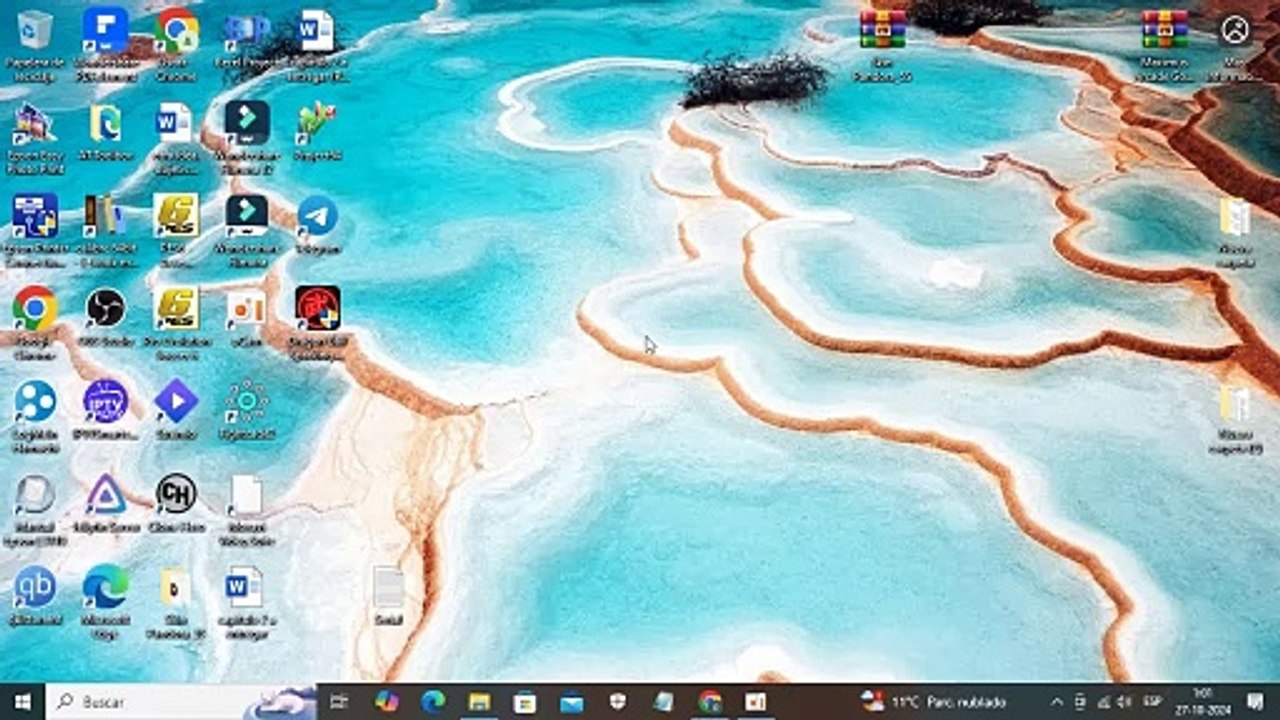Image resolution: width=1280 pixels, height=720 pixels.
Task: Open Task View in the taskbar
Action: tap(339, 701)
